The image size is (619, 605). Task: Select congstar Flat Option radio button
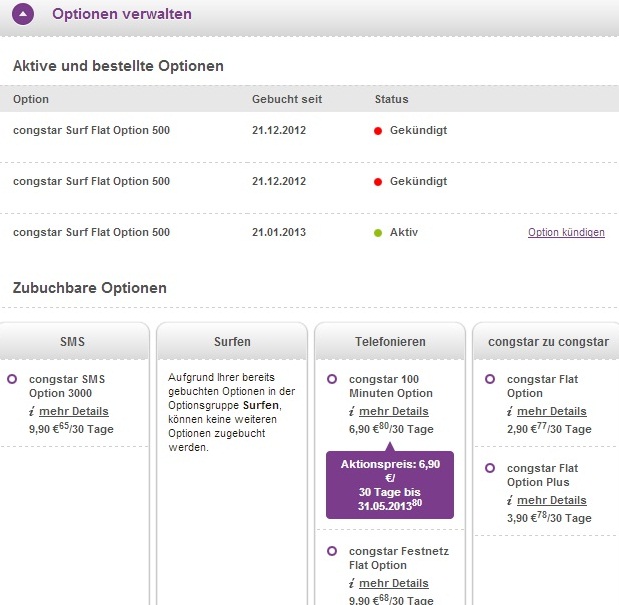coord(490,380)
